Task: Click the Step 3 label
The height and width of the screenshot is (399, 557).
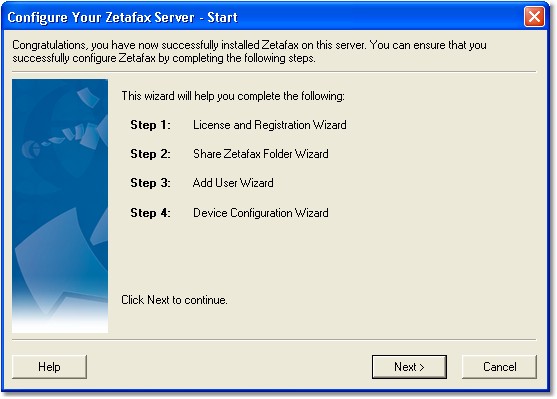Action: [x=150, y=183]
